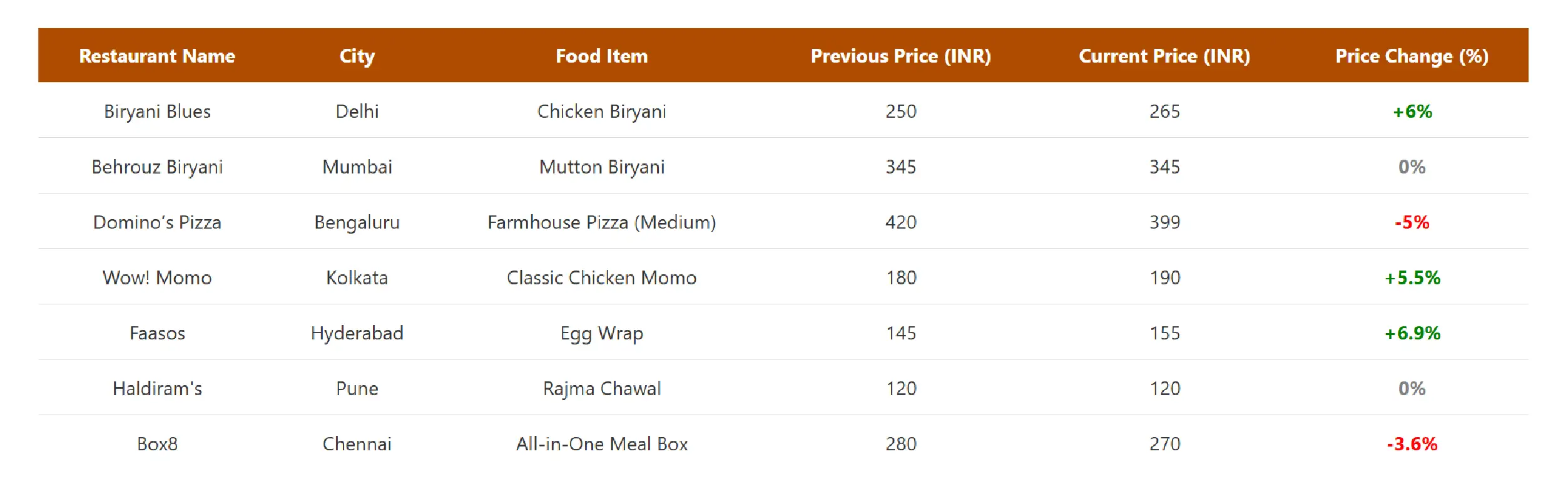Click the Previous Price (INR) header
Screen dimensions: 1568x496
pos(900,56)
